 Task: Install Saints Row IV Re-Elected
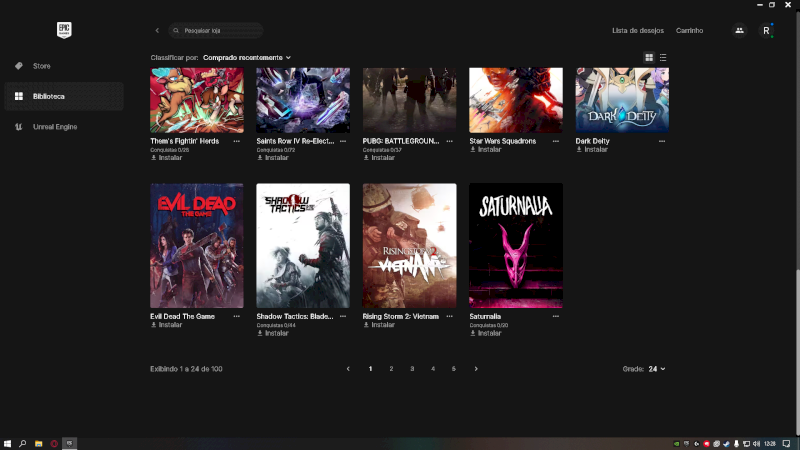click(x=272, y=158)
